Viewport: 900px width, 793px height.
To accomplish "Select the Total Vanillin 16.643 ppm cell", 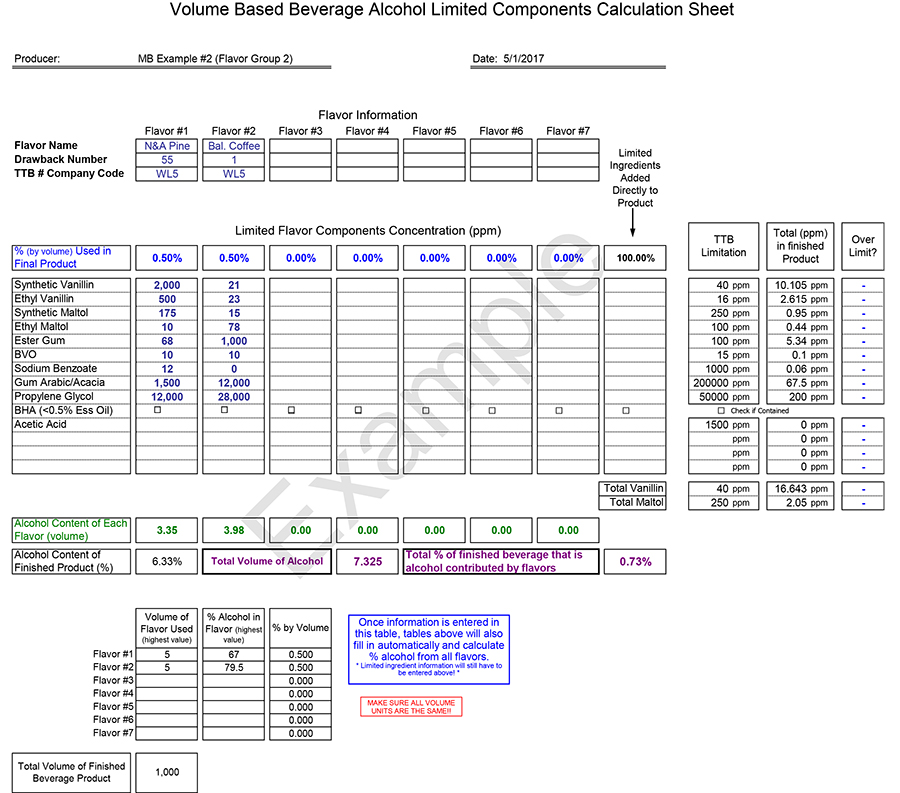I will pyautogui.click(x=799, y=489).
